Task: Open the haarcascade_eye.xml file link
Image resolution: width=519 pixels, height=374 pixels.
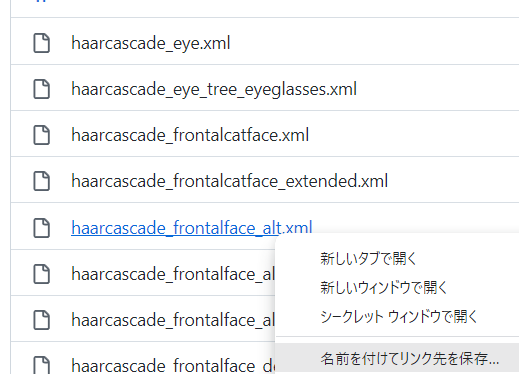Action: (x=151, y=43)
